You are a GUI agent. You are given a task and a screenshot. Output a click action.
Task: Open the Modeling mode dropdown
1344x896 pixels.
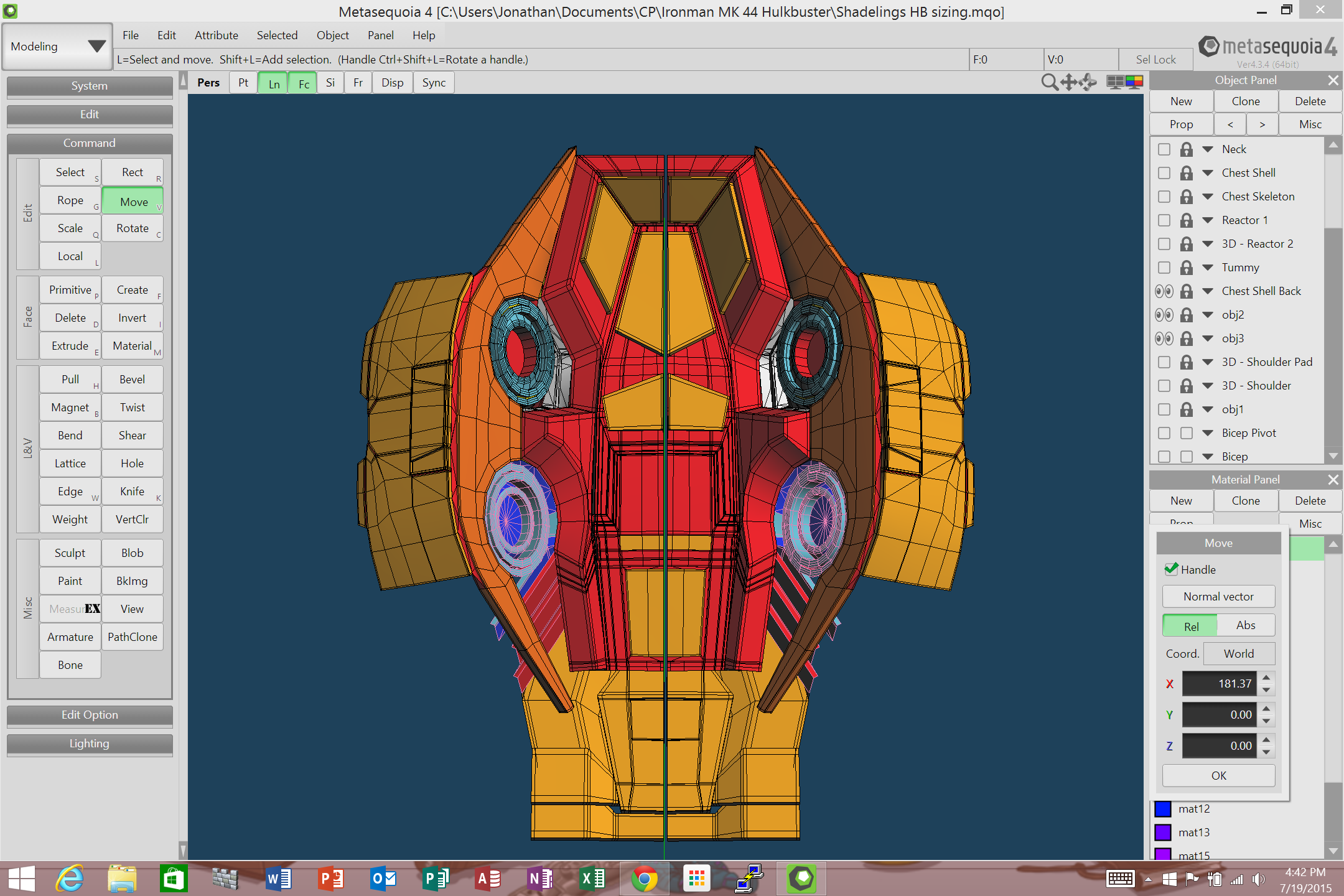pyautogui.click(x=57, y=47)
